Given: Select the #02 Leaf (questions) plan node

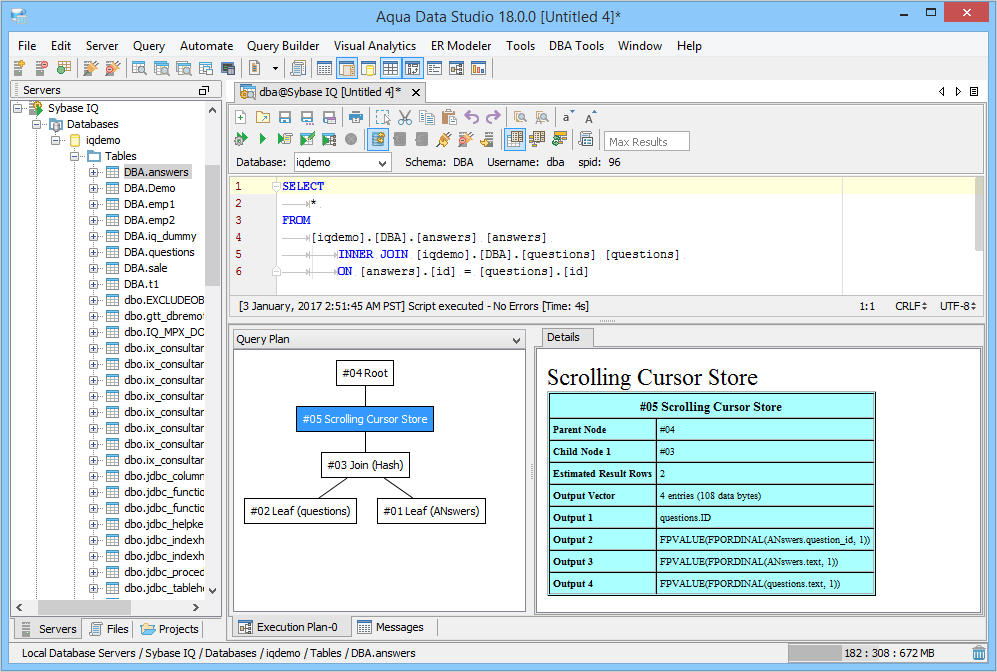Looking at the screenshot, I should click(x=301, y=511).
